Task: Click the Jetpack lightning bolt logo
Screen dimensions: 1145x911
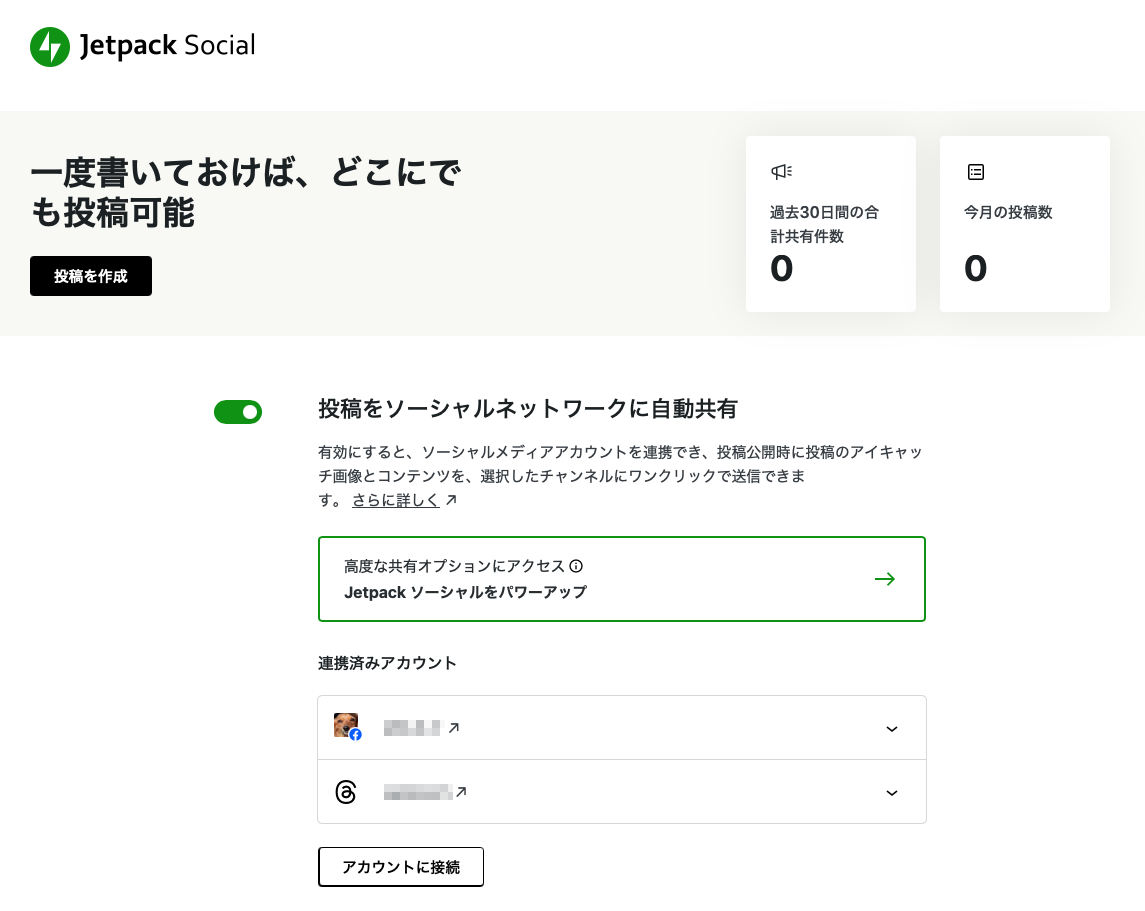Action: [50, 47]
